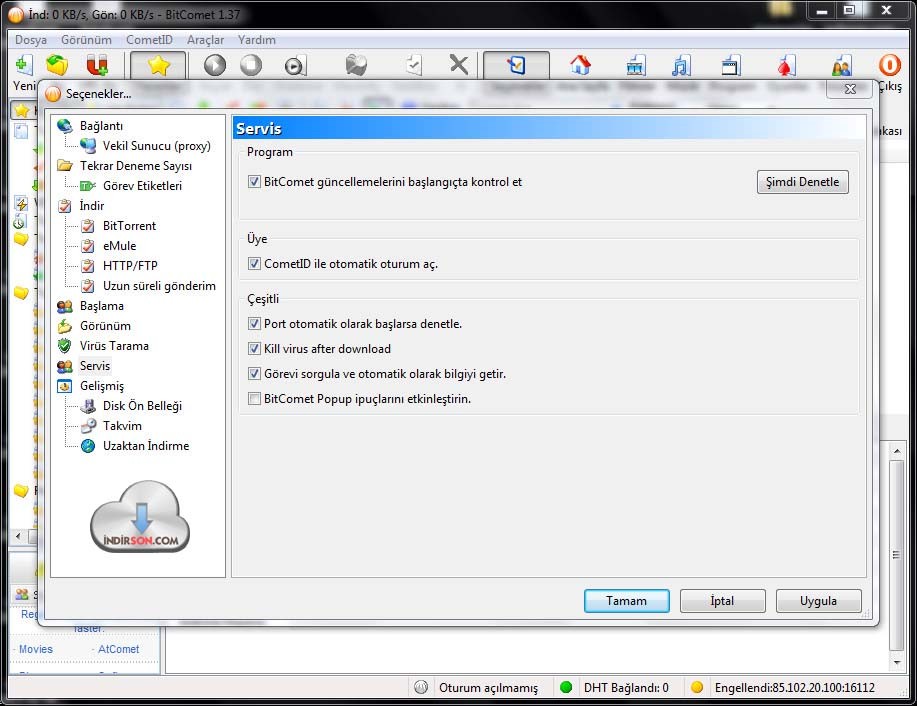The width and height of the screenshot is (917, 706).
Task: Open Uzaktan İndirme settings
Action: [x=146, y=446]
